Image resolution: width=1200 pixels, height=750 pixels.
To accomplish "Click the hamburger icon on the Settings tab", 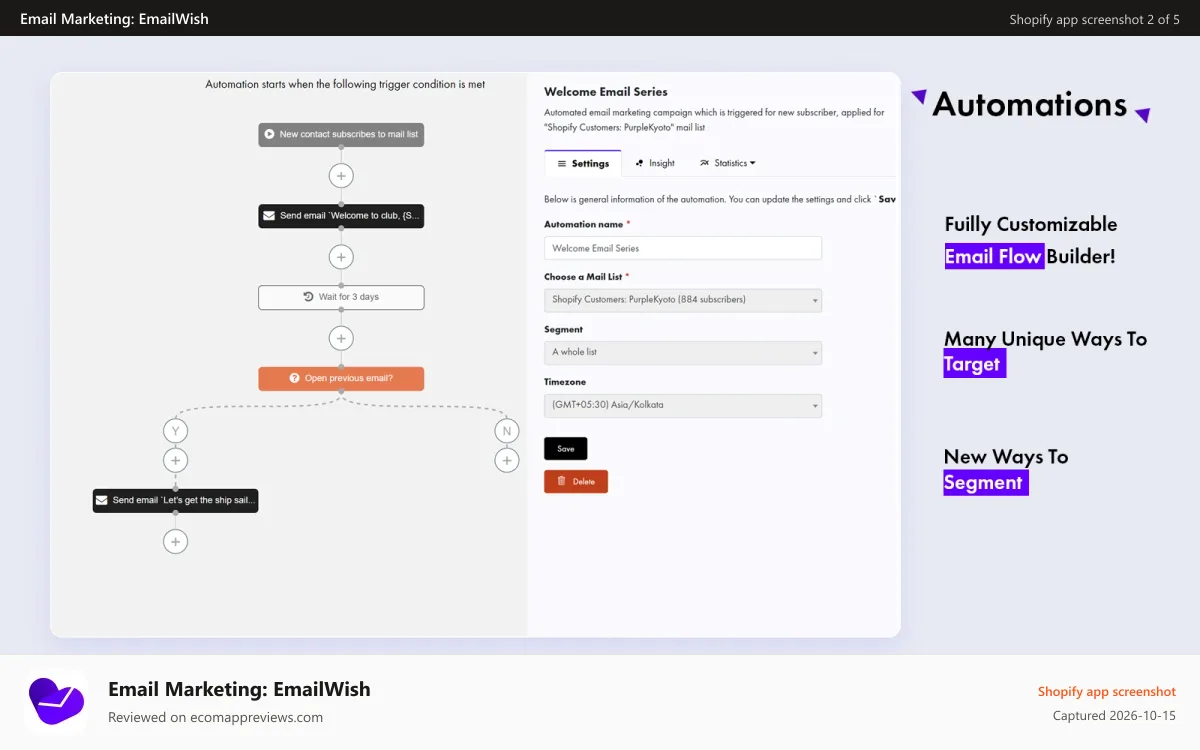I will click(x=562, y=163).
